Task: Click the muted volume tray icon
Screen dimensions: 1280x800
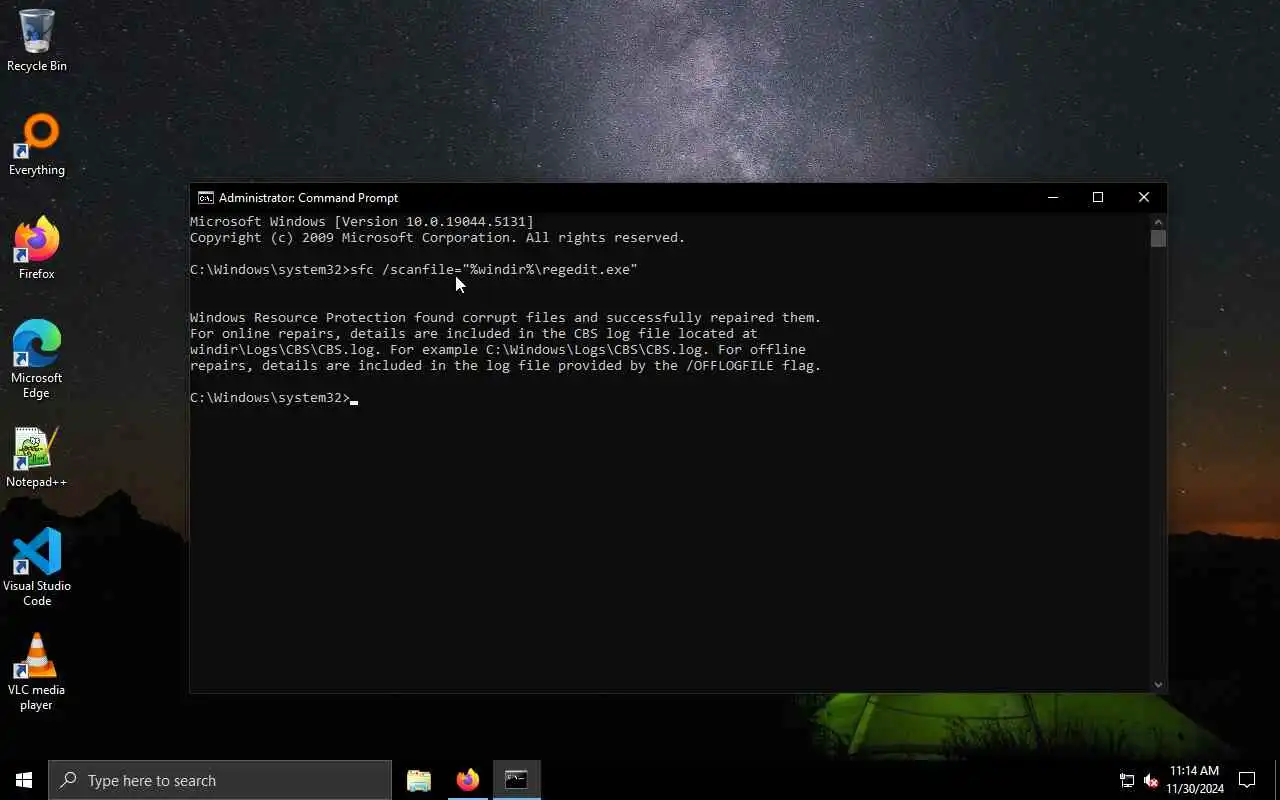Action: tap(1151, 780)
